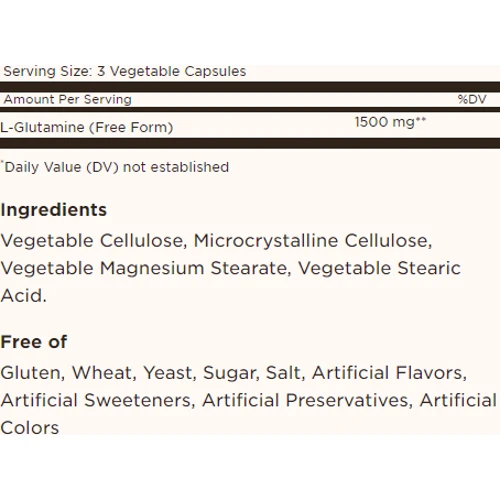500x500 pixels.
Task: Click the word Sugar in Free of list
Action: (x=231, y=374)
